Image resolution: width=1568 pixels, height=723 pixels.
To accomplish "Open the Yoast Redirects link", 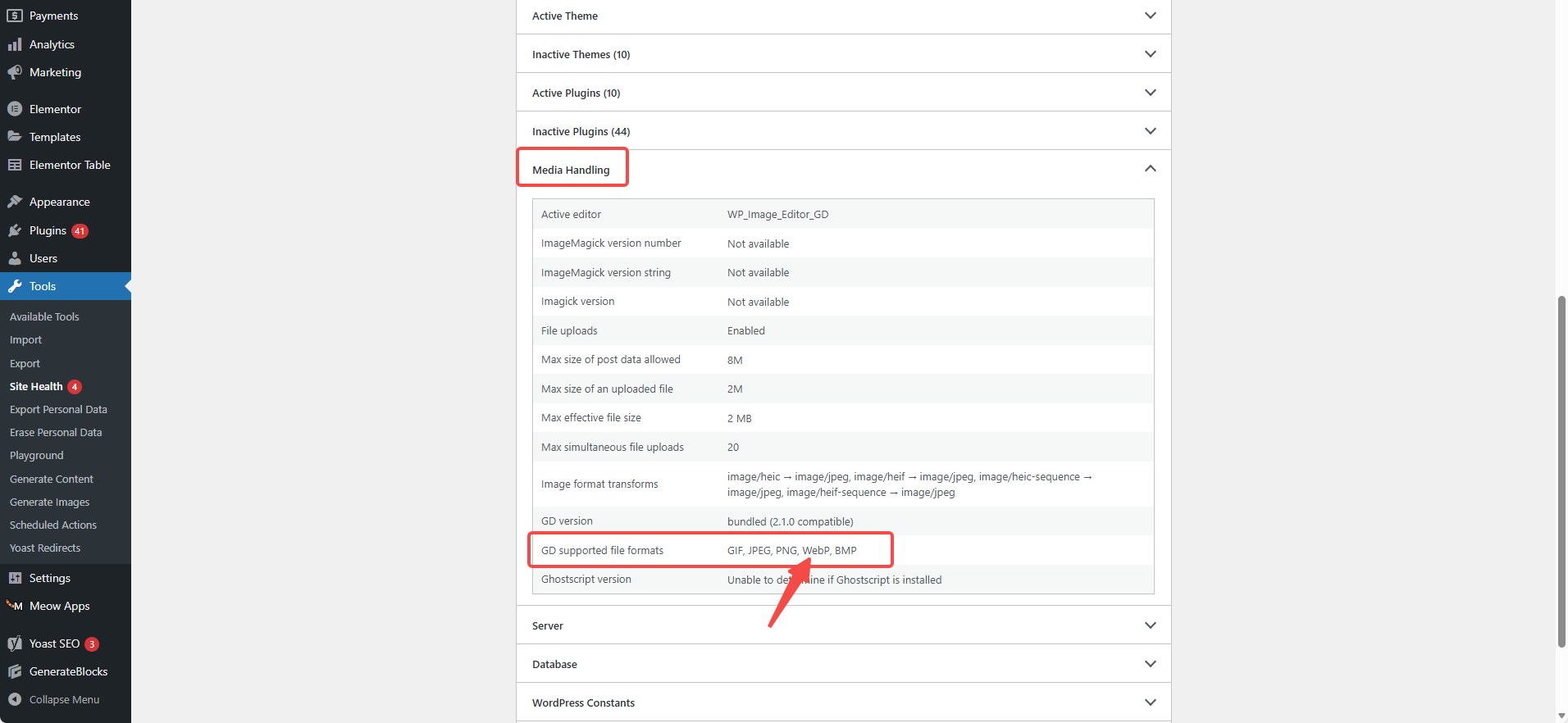I will [x=45, y=548].
